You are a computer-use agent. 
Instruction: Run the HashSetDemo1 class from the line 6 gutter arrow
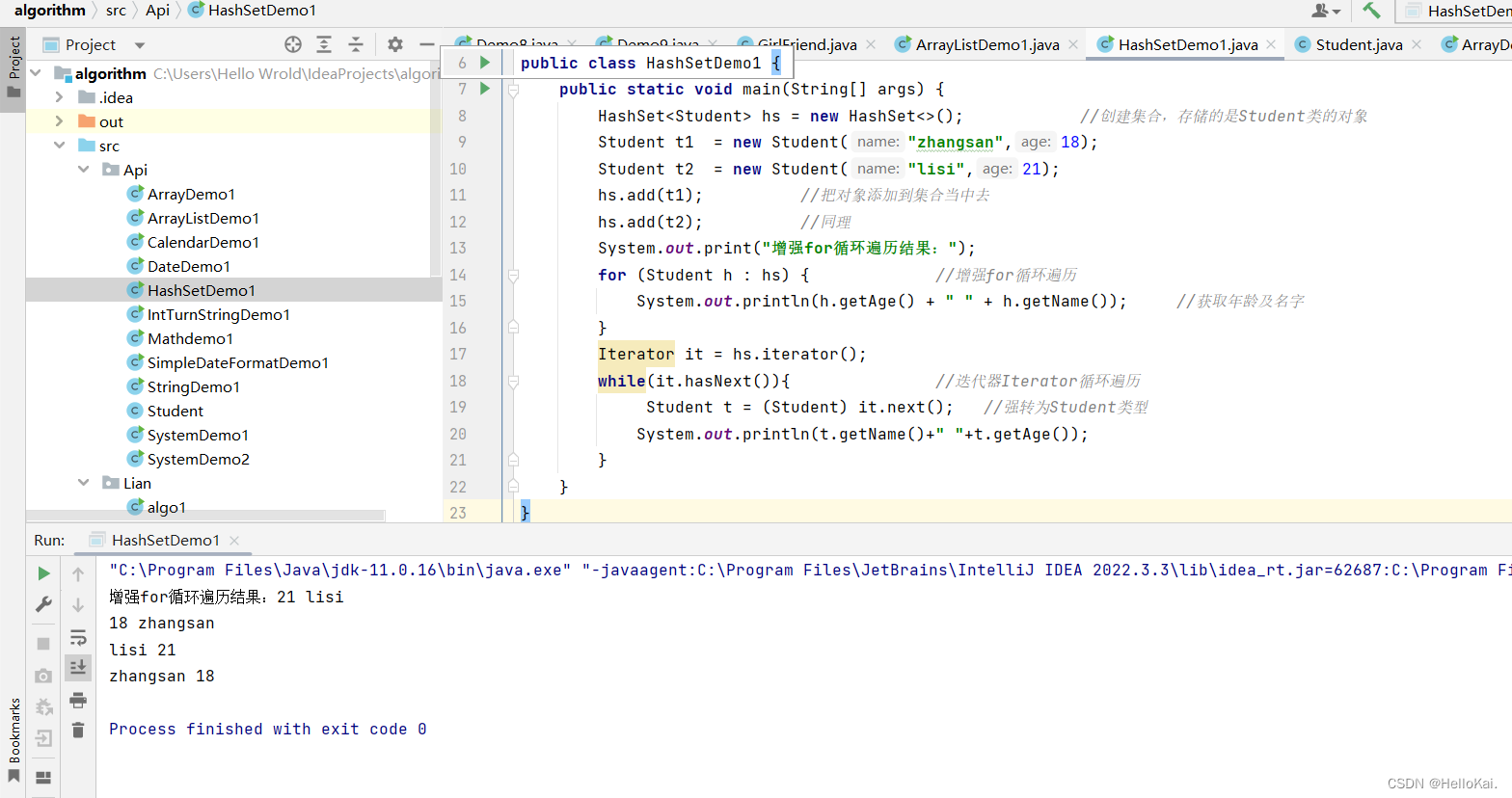[x=485, y=63]
